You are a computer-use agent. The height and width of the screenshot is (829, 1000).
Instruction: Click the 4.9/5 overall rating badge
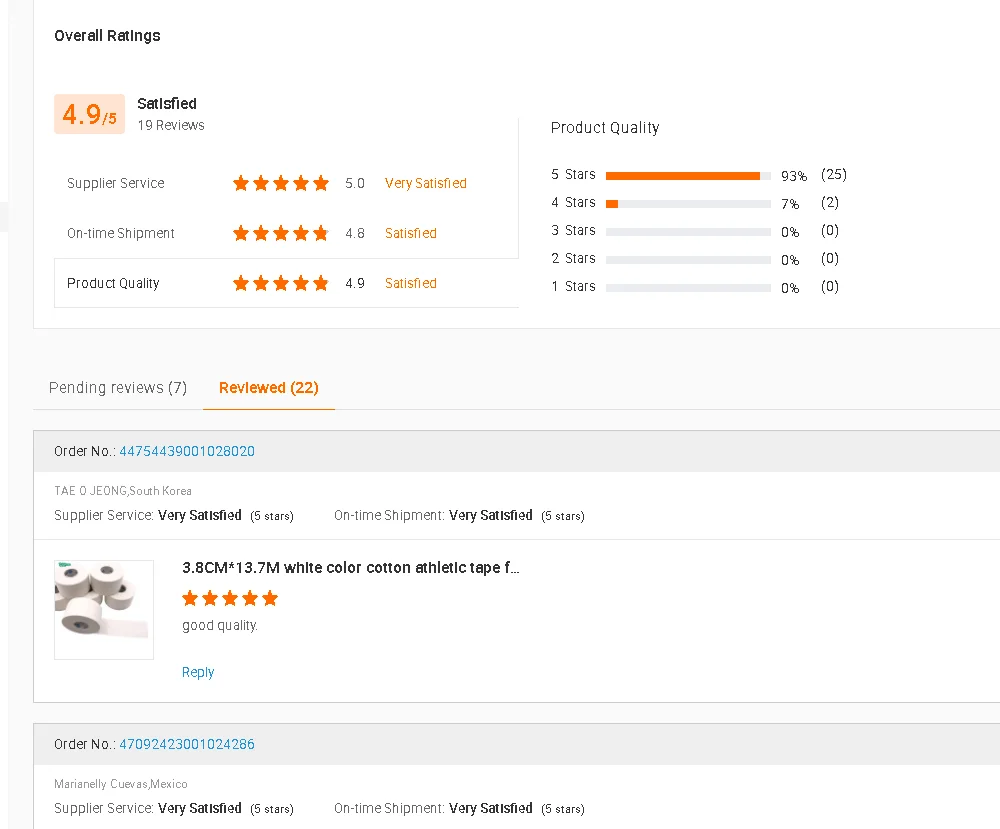[x=89, y=115]
